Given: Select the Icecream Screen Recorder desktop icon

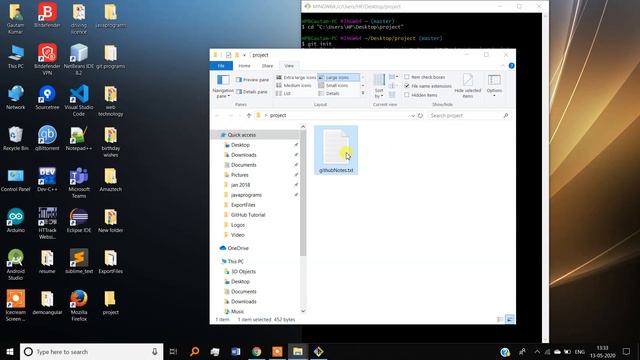Looking at the screenshot, I should click(x=16, y=305).
